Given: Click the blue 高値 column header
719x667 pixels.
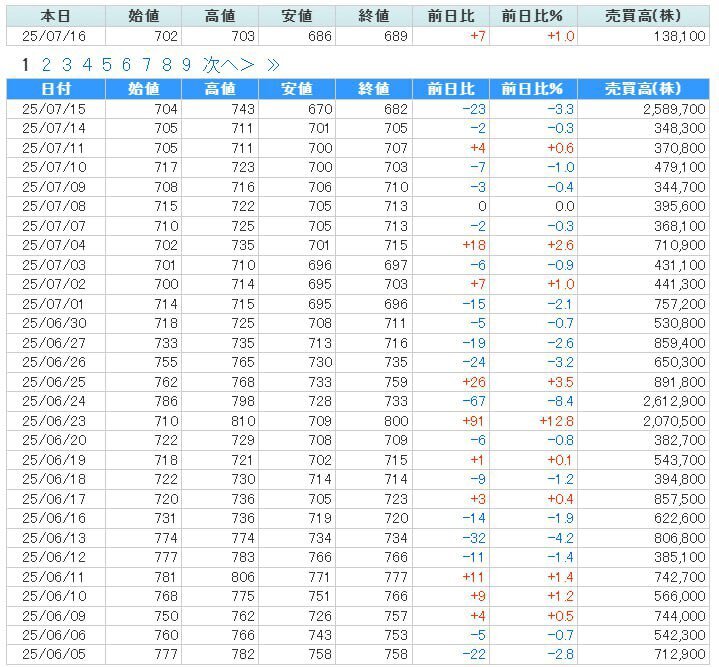Looking at the screenshot, I should [220, 89].
